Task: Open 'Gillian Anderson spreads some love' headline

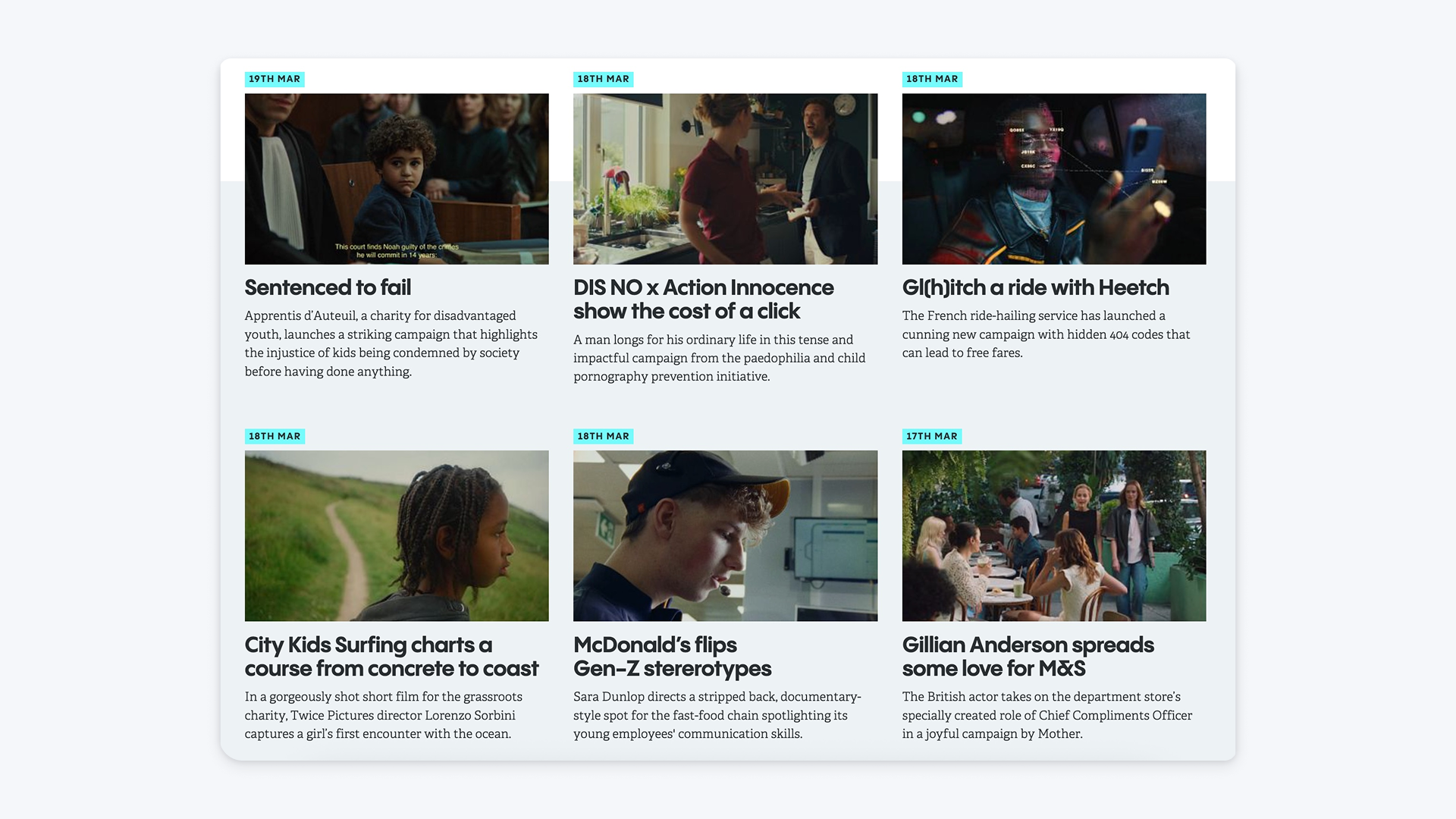Action: [x=1028, y=656]
